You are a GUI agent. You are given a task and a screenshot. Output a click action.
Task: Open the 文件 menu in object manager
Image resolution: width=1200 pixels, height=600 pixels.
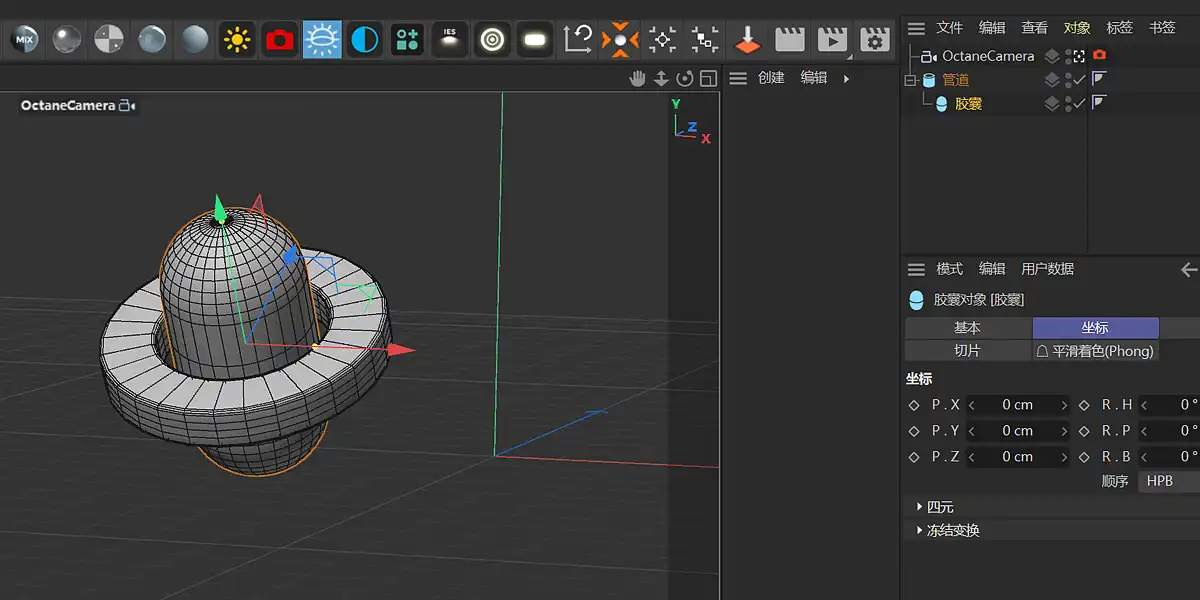click(949, 27)
